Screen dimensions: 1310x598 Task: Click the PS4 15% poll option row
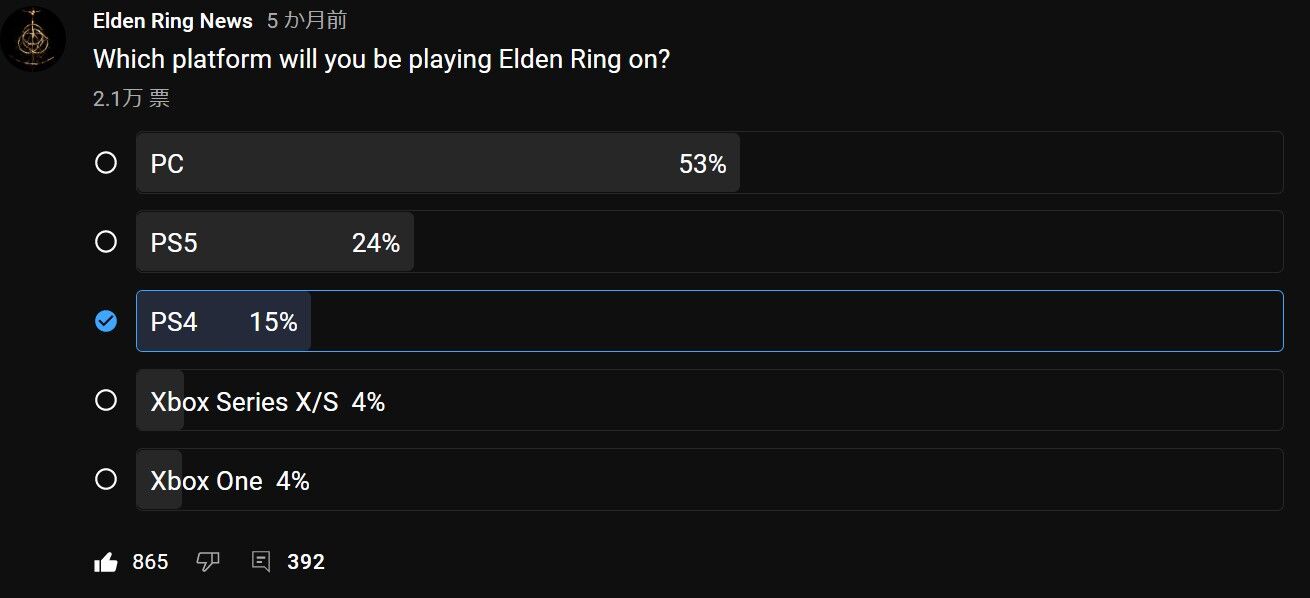pos(708,321)
